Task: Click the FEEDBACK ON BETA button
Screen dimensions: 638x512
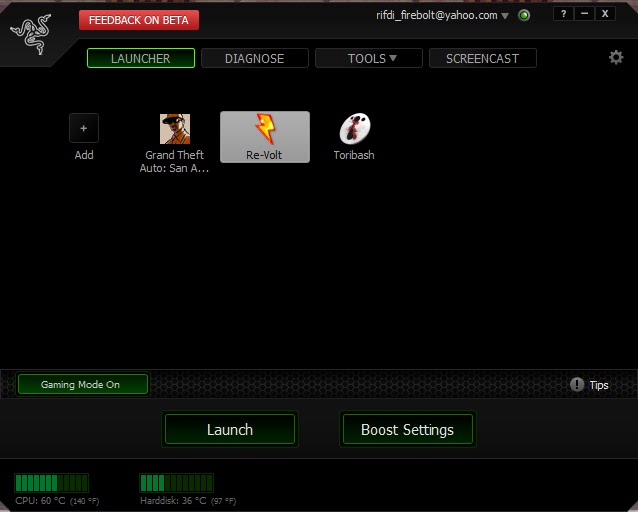Action: click(x=139, y=20)
